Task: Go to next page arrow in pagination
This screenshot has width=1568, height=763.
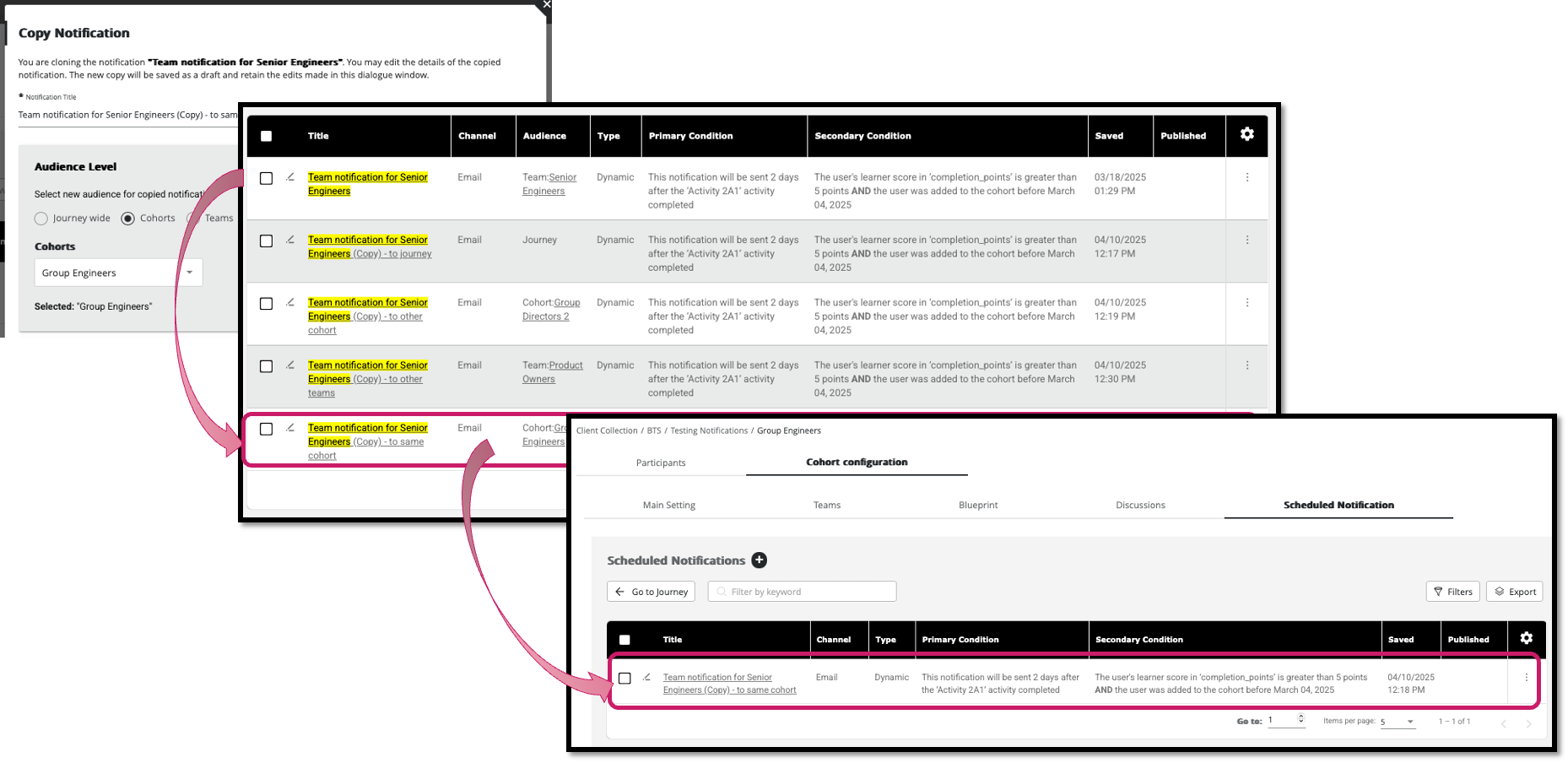Action: click(1528, 723)
